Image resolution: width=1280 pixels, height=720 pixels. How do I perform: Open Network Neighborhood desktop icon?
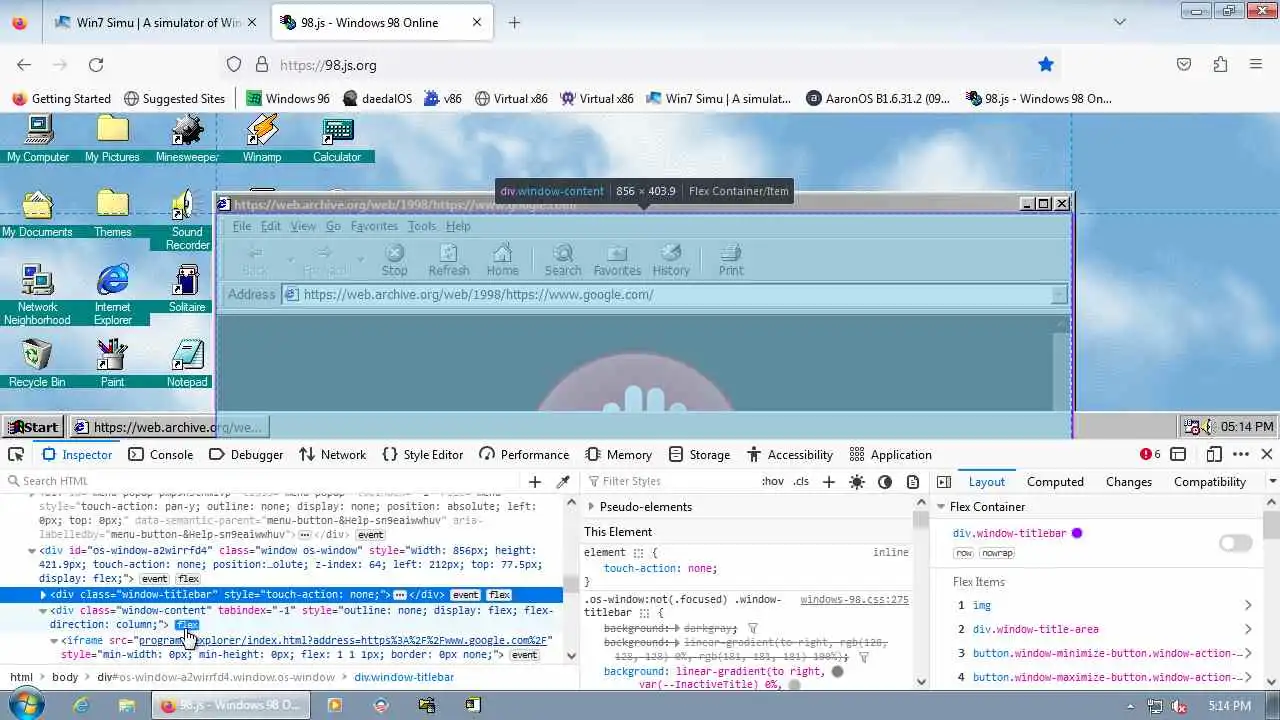click(38, 295)
